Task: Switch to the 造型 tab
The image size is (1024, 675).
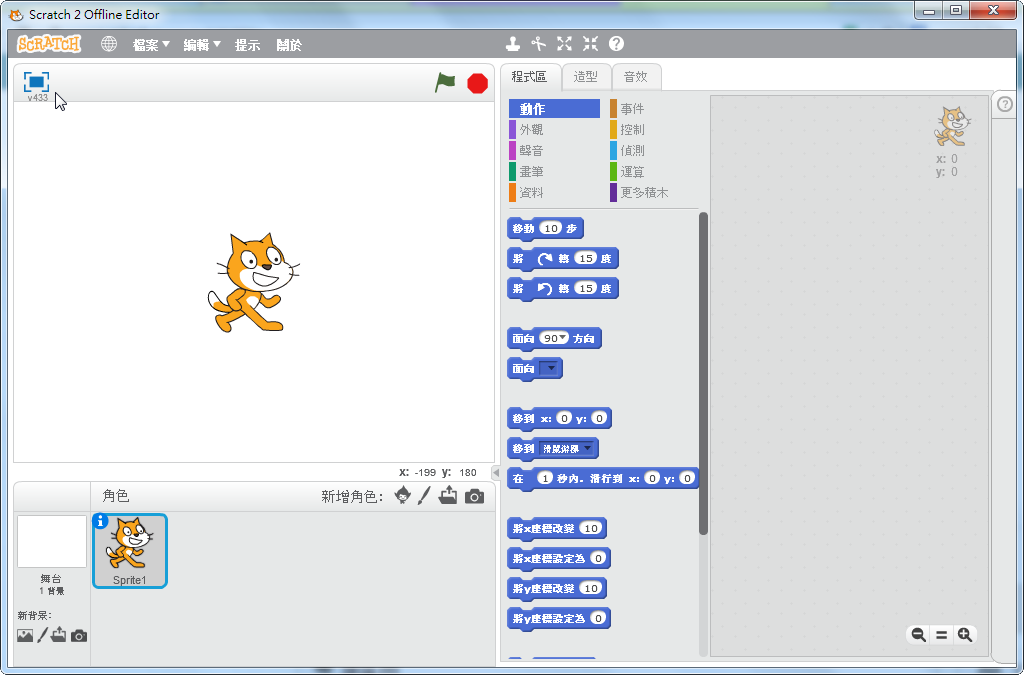Action: (586, 77)
